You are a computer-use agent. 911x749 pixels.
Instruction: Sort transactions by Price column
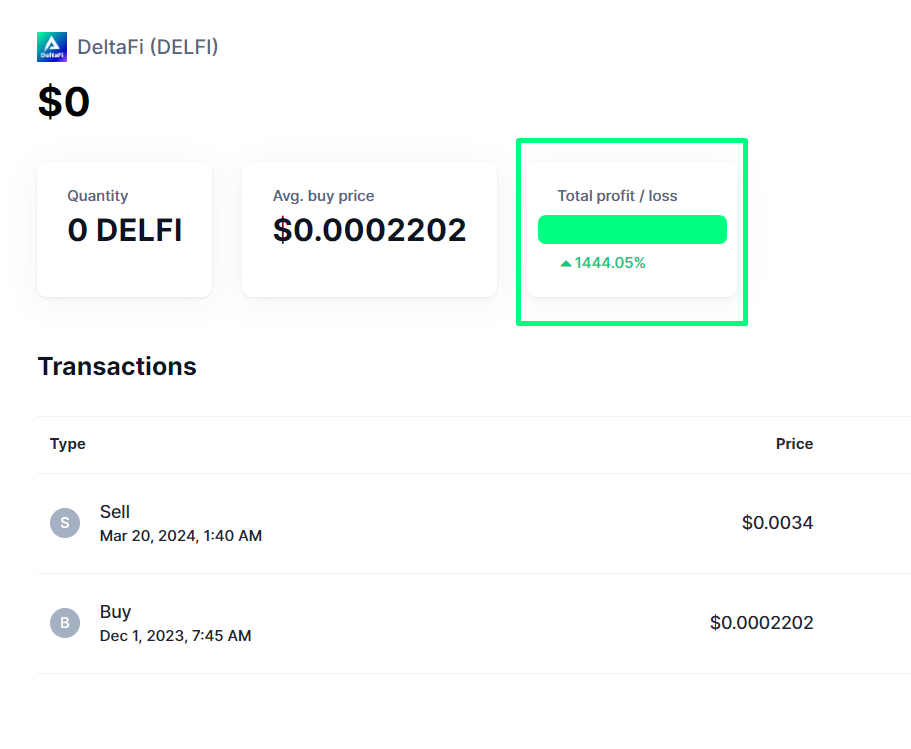click(x=794, y=444)
